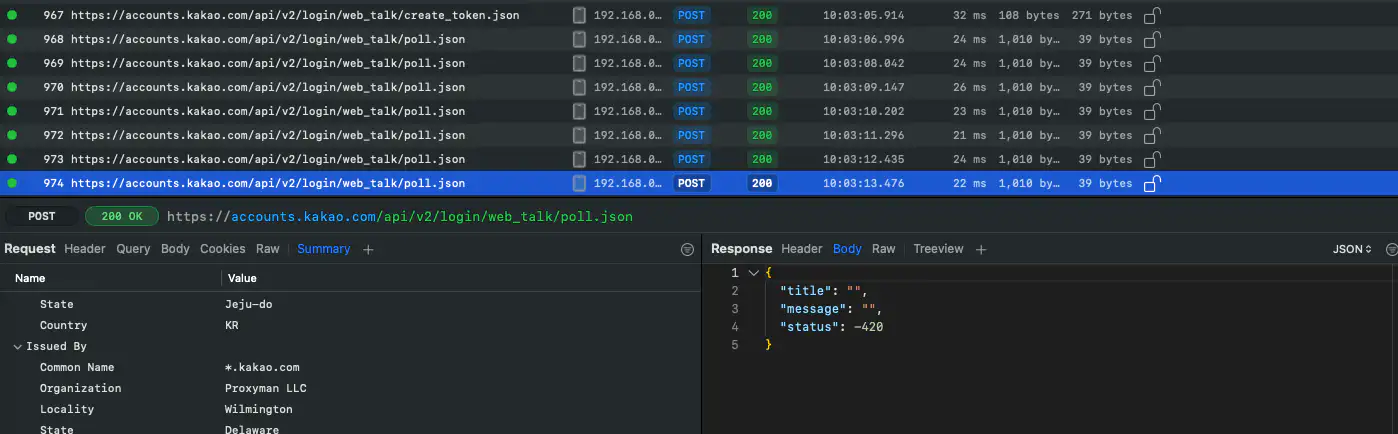1398x434 pixels.
Task: Click the timestamp 10:03:13.476
Action: pos(864,183)
